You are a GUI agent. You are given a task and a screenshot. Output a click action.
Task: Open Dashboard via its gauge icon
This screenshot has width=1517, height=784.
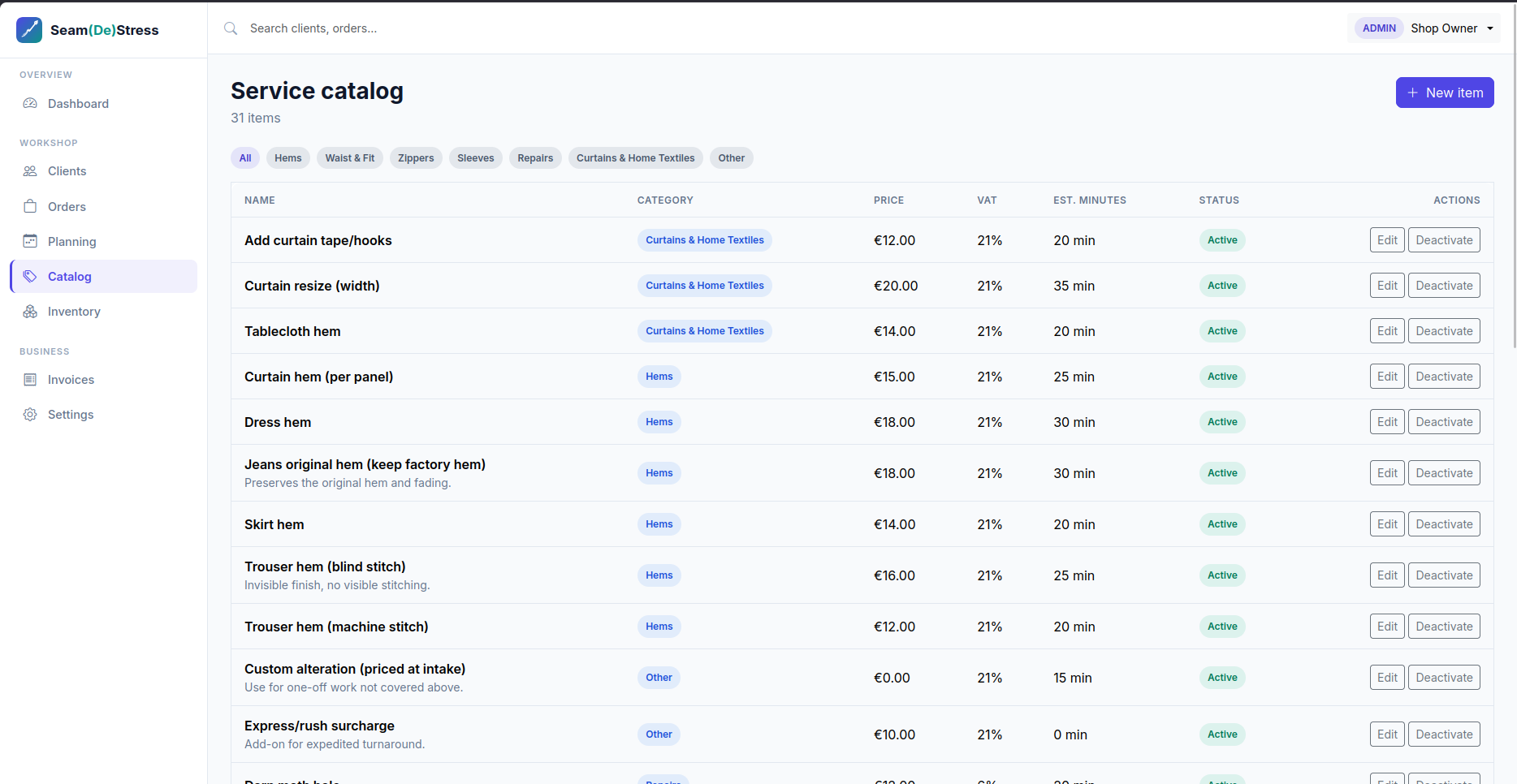[x=30, y=104]
